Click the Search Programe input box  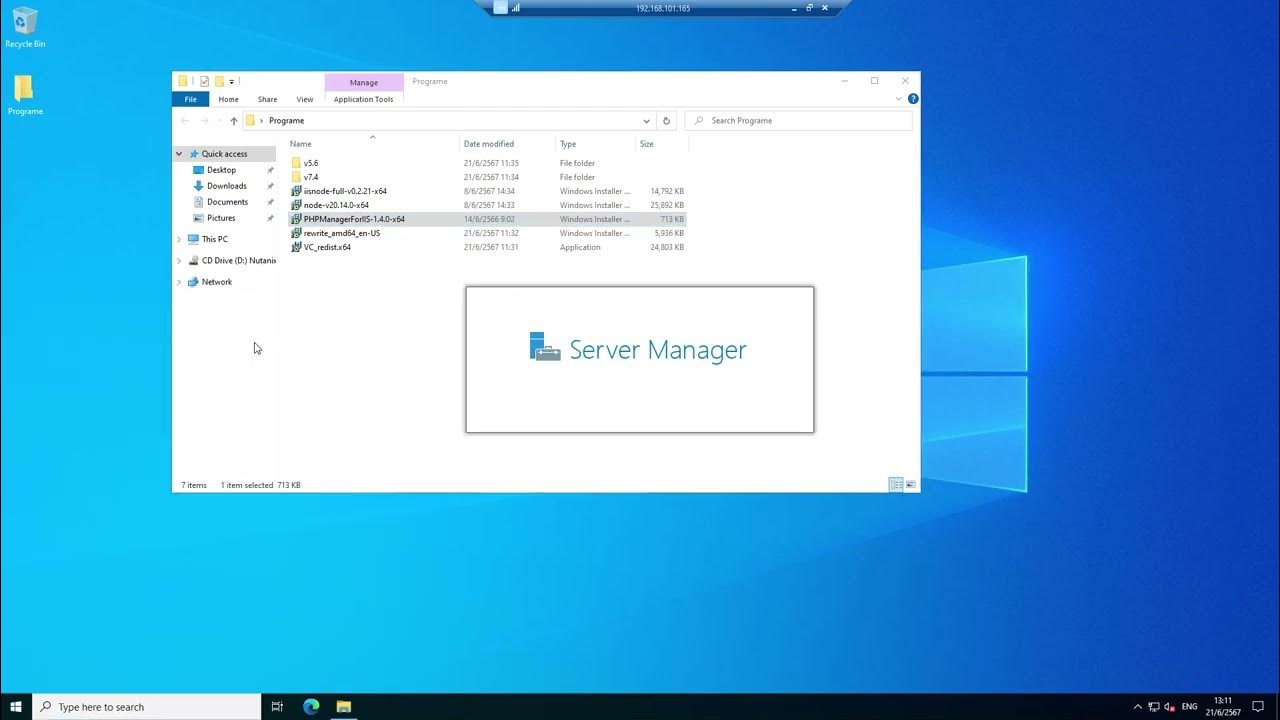tap(799, 121)
